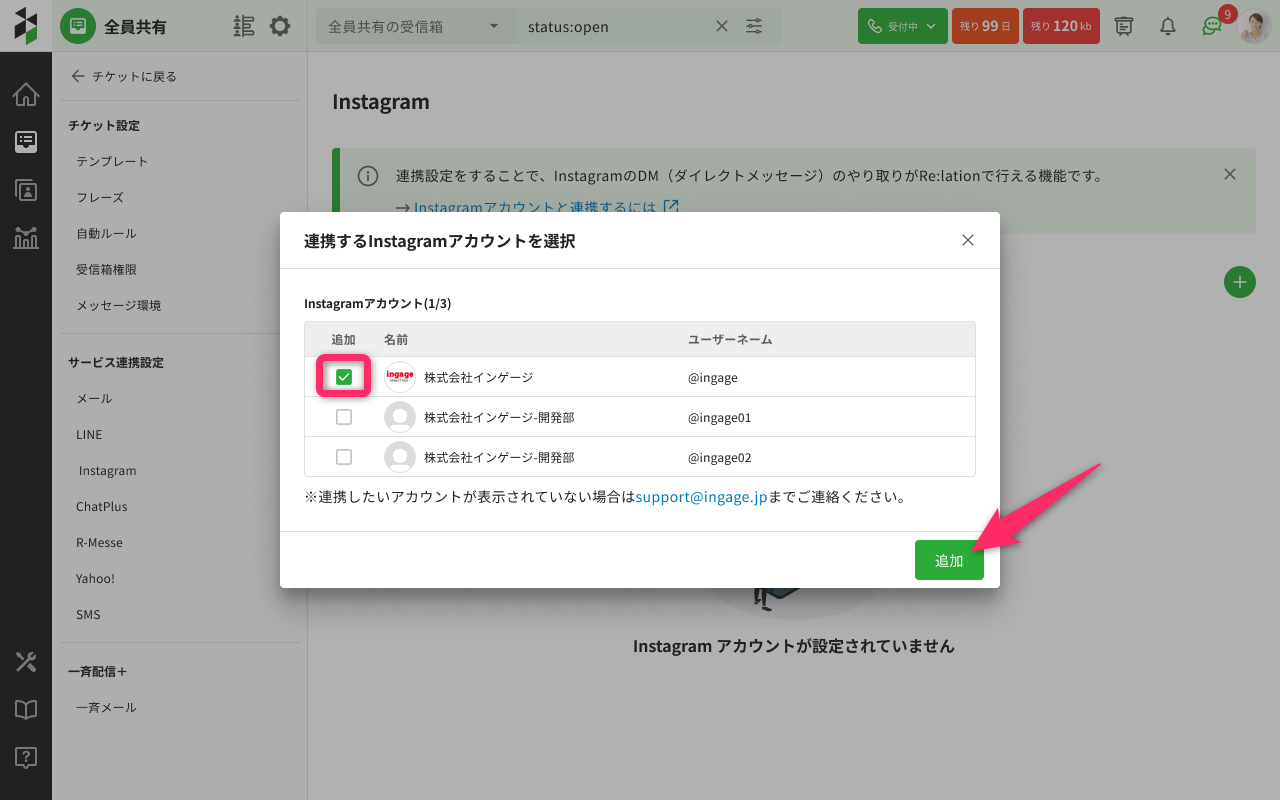Open chat icon with 9 badge
Viewport: 1280px width, 800px height.
[1212, 26]
